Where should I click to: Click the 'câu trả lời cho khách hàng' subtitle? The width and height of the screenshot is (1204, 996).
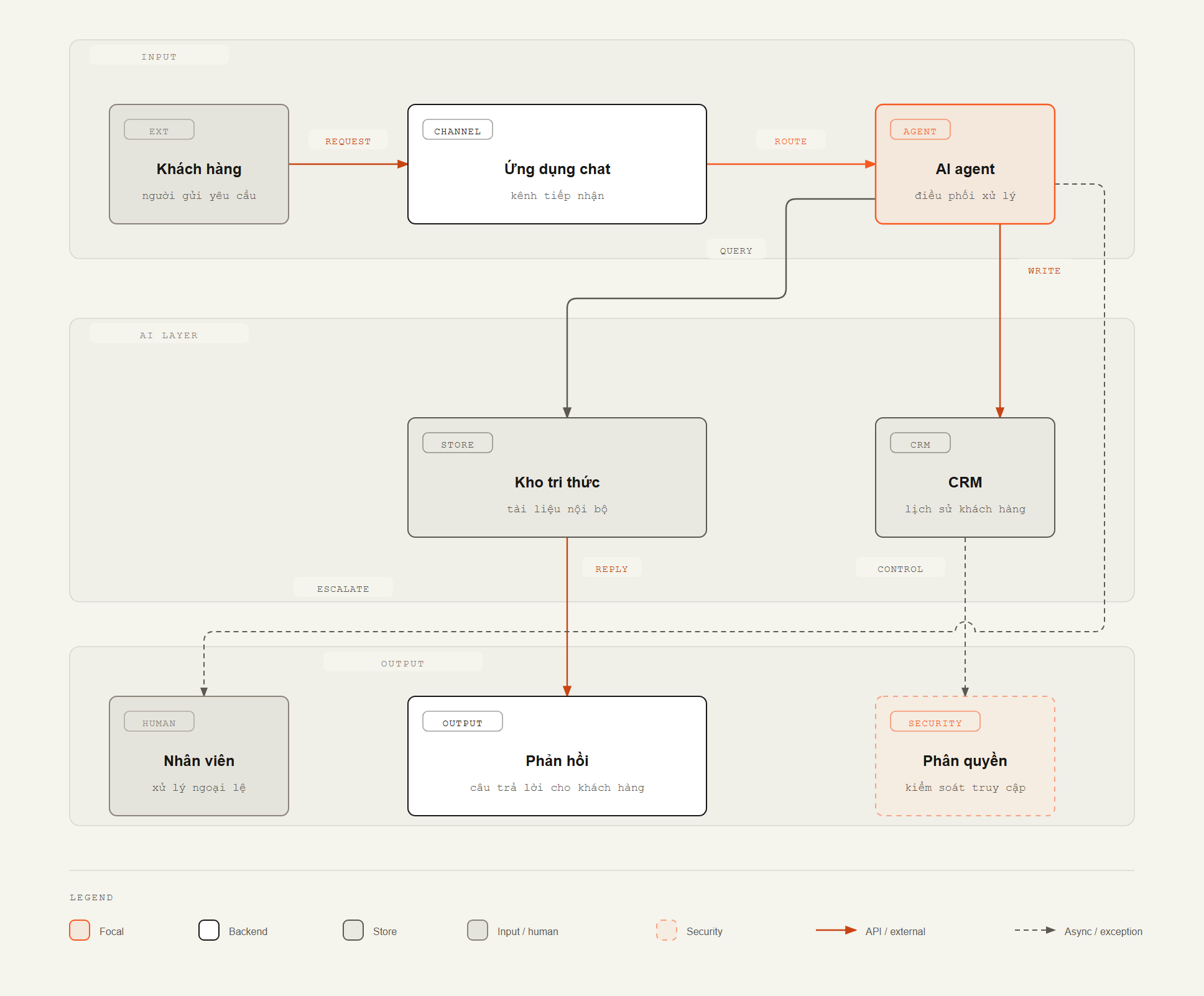557,787
